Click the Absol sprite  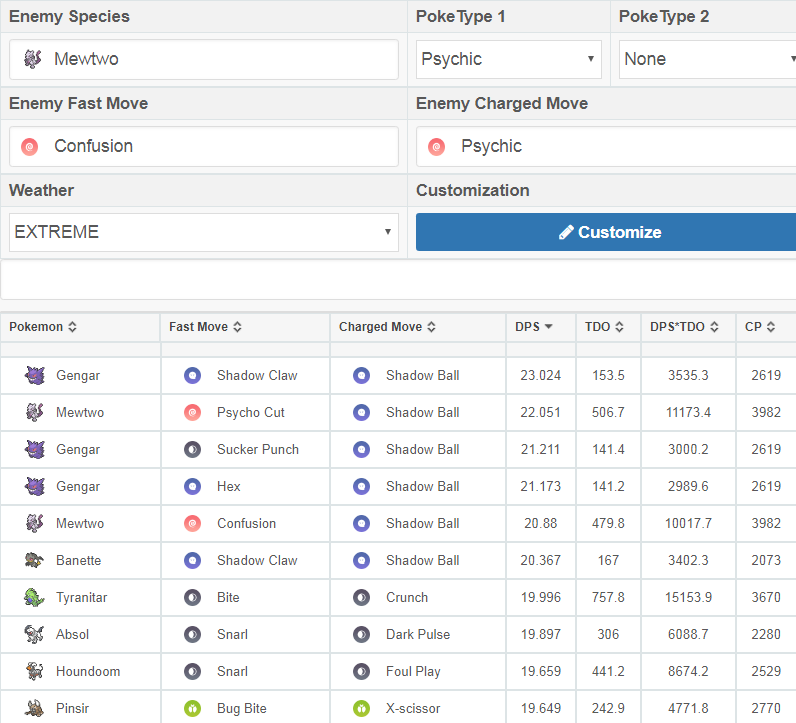pos(34,634)
